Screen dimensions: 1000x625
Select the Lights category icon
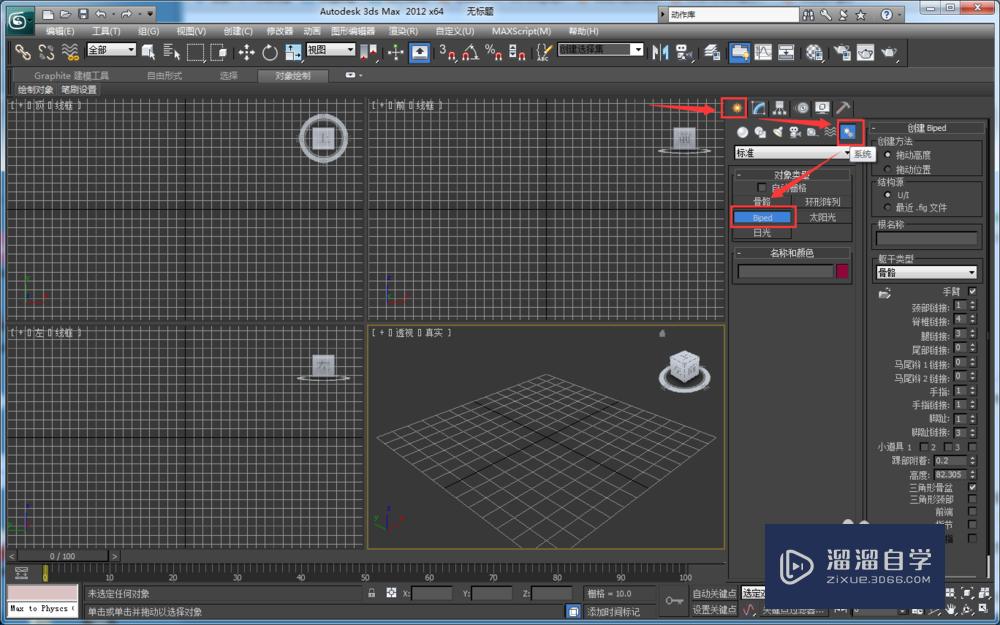click(777, 132)
